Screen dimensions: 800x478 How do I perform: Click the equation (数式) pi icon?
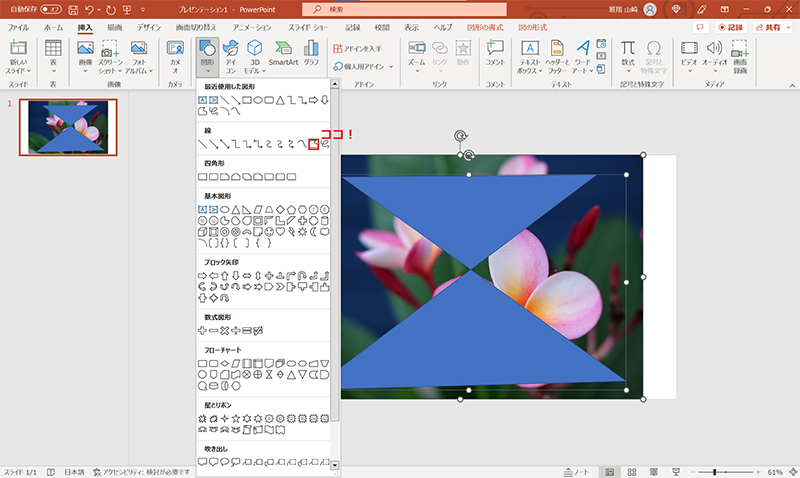click(x=628, y=54)
